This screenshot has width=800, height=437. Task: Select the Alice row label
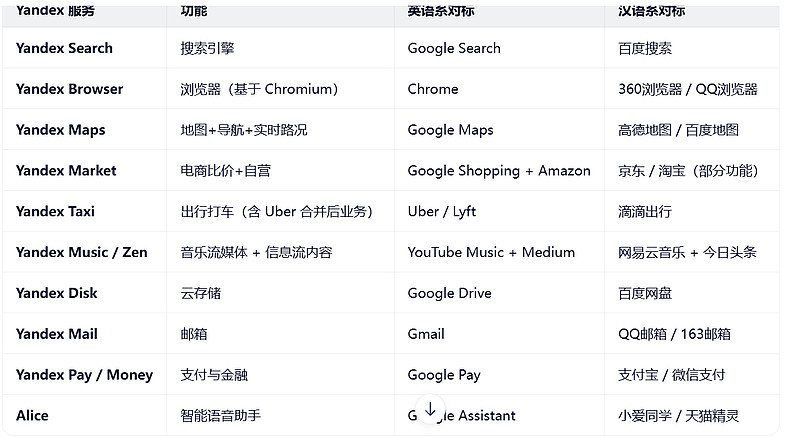pos(32,416)
